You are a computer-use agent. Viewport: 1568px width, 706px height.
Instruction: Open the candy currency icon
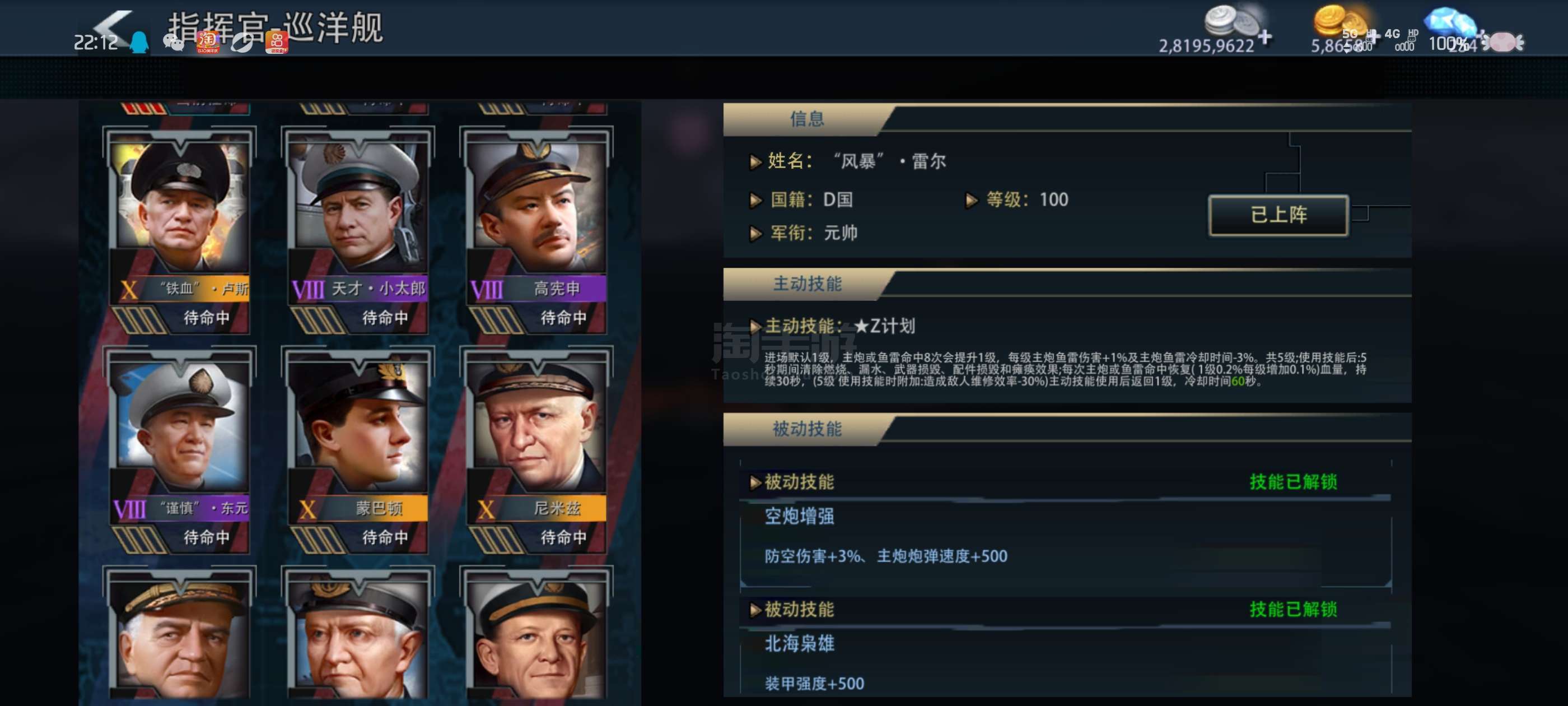point(1503,42)
